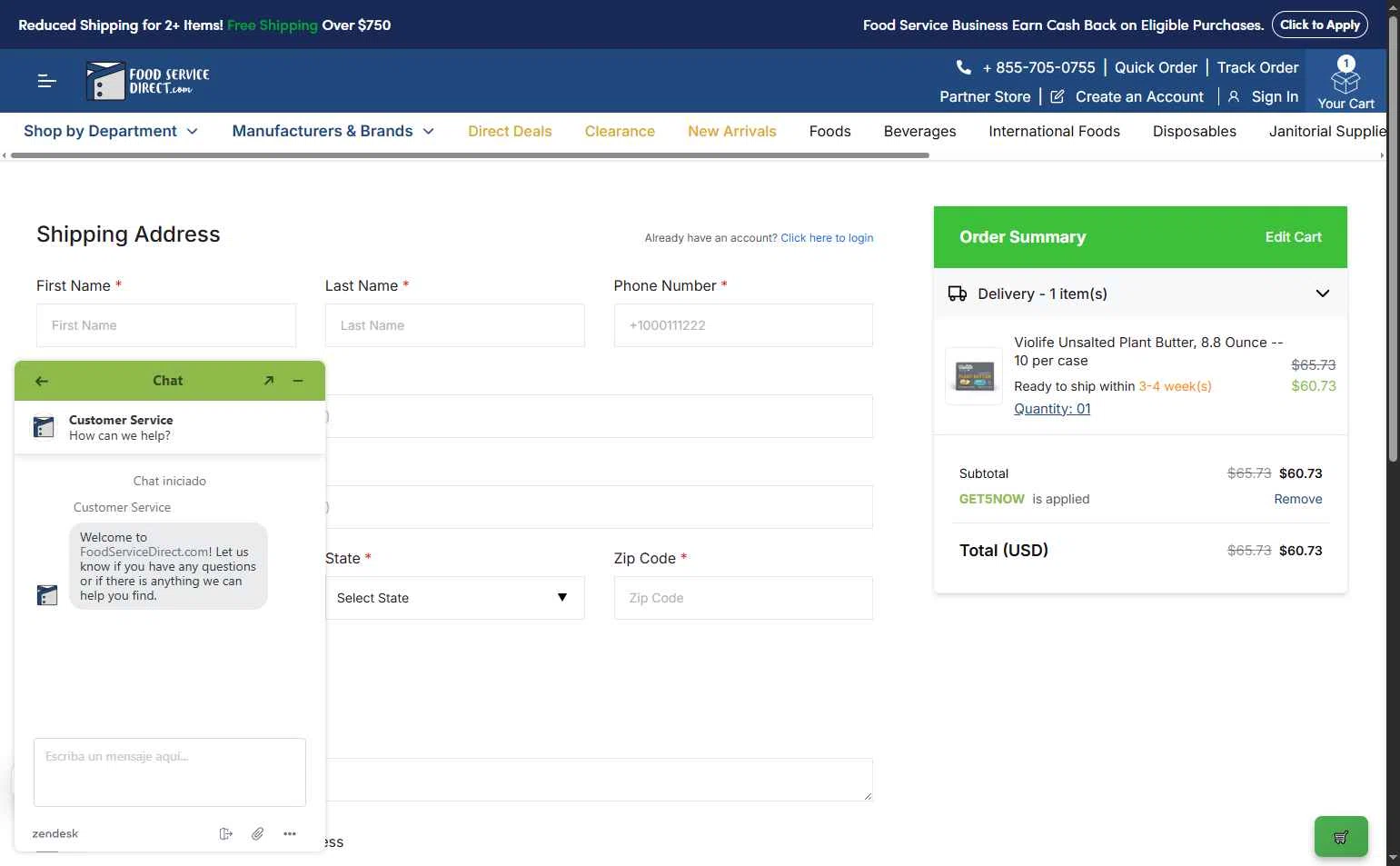Click the green floating cart button
Screen dimensions: 1400x866
[1341, 837]
